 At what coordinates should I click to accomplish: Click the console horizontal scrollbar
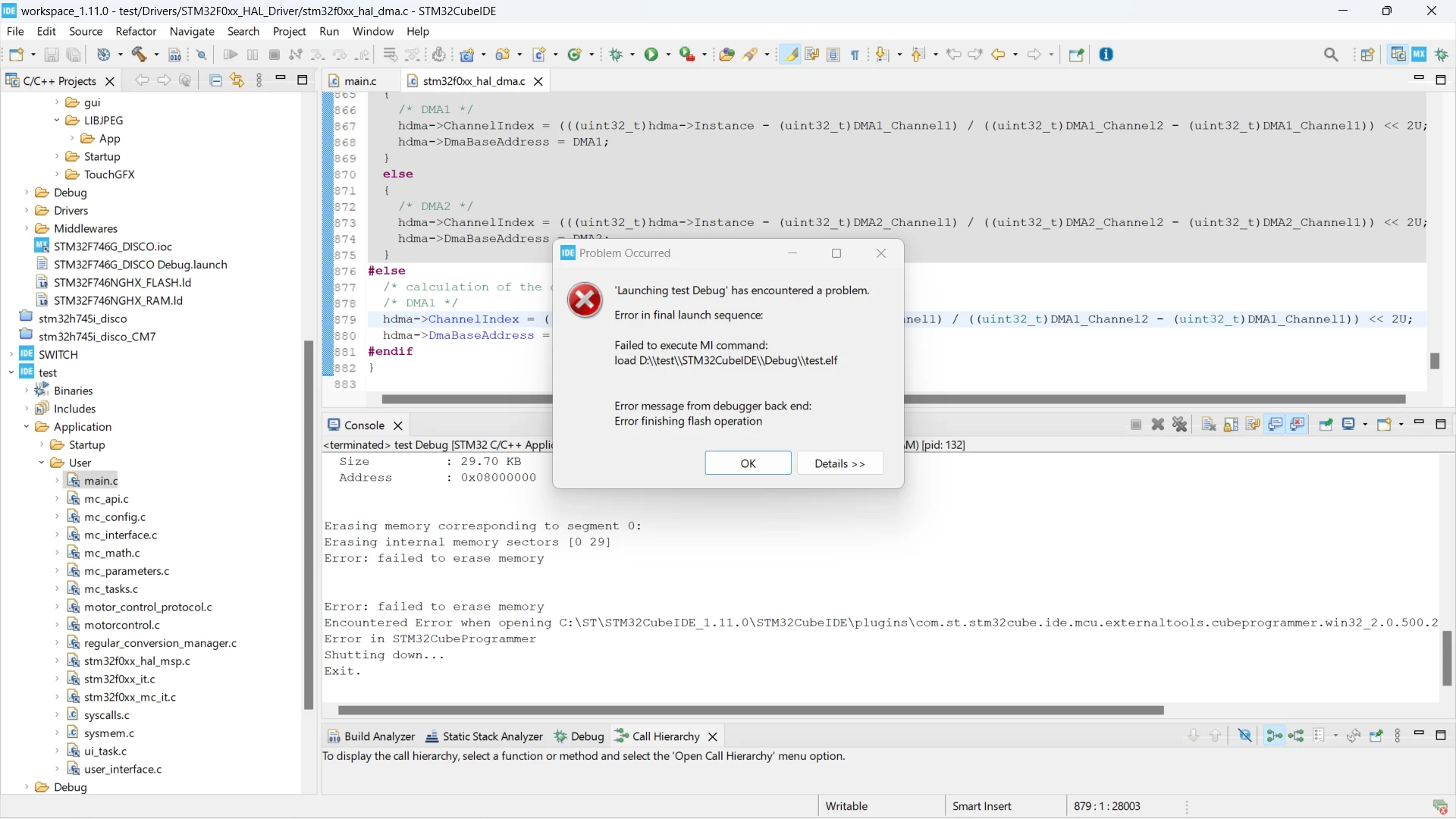click(x=750, y=711)
